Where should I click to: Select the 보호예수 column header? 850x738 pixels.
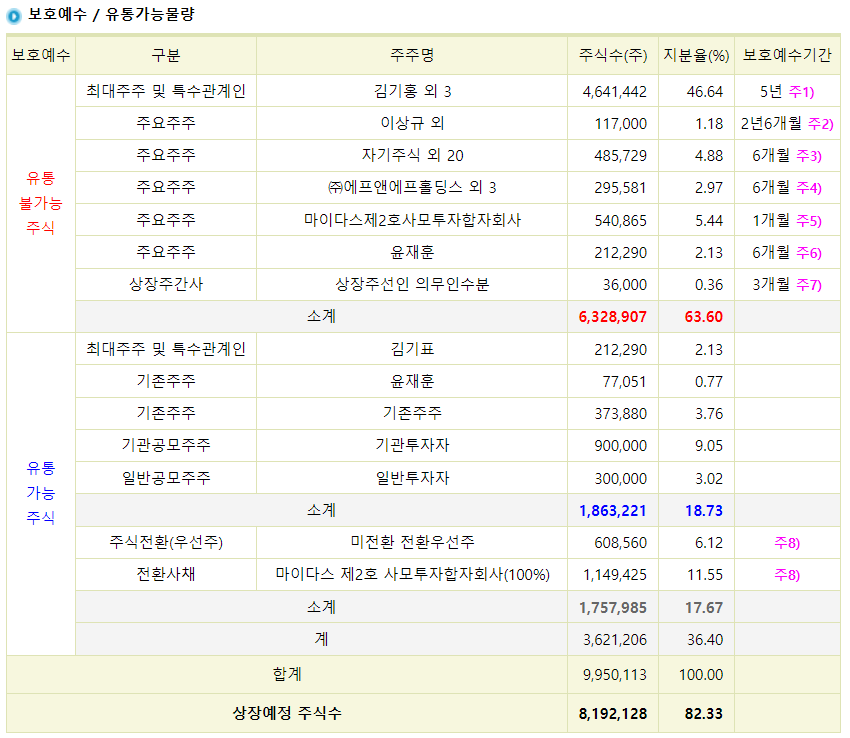point(41,55)
